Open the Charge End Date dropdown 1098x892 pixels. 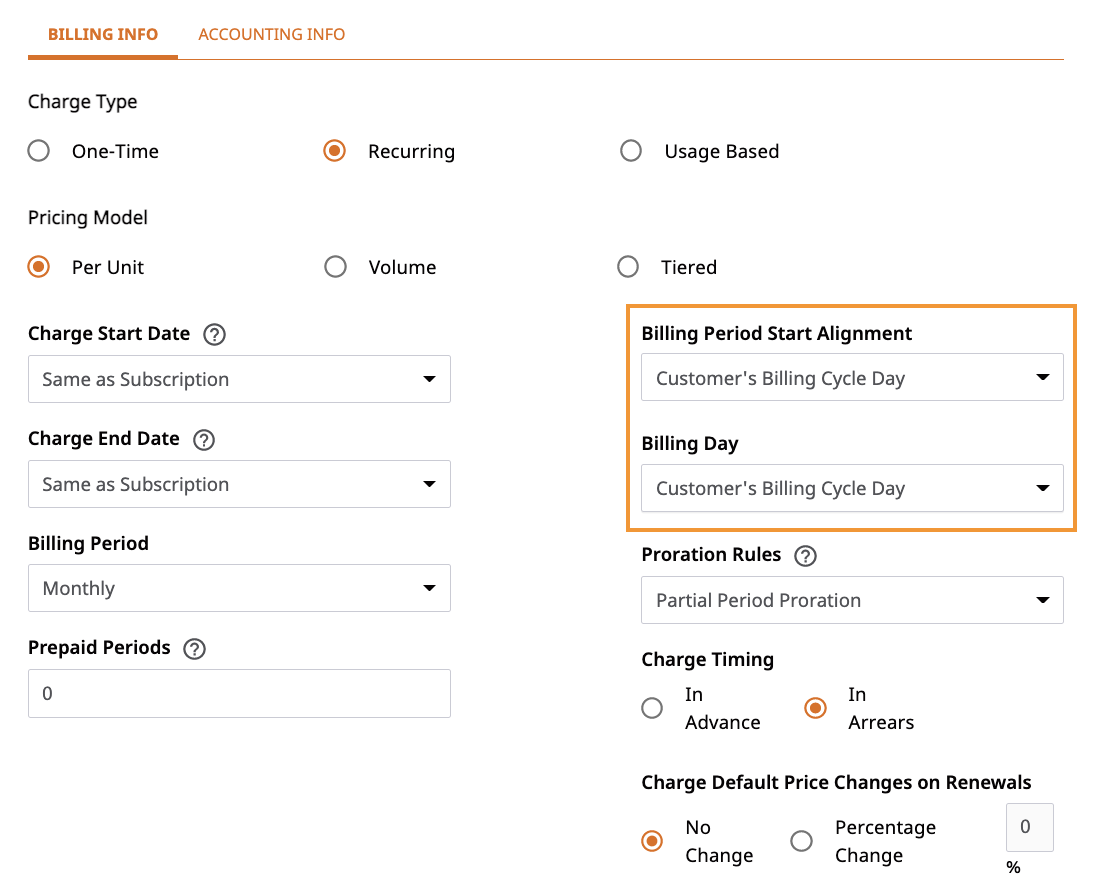(x=239, y=484)
